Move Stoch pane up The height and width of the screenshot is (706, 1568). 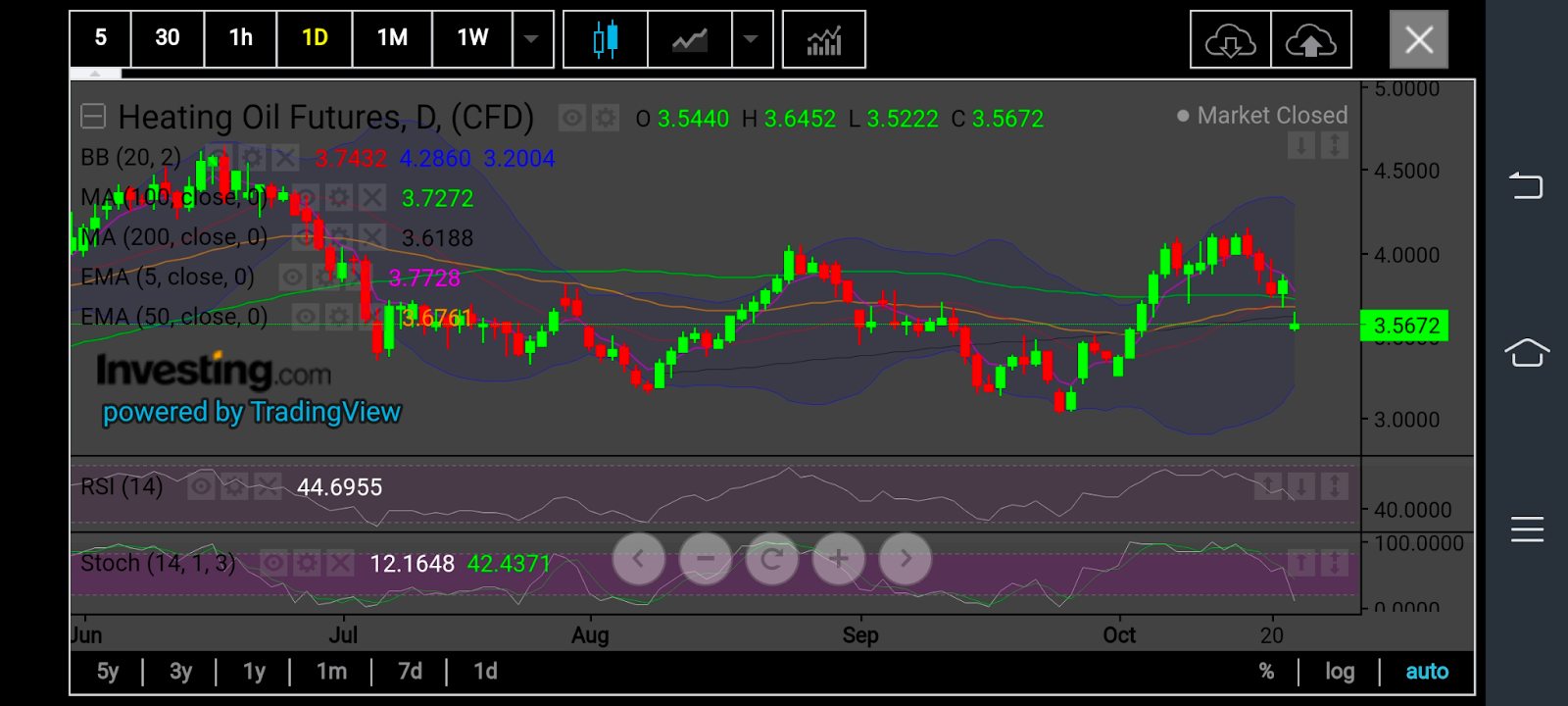(x=1301, y=563)
